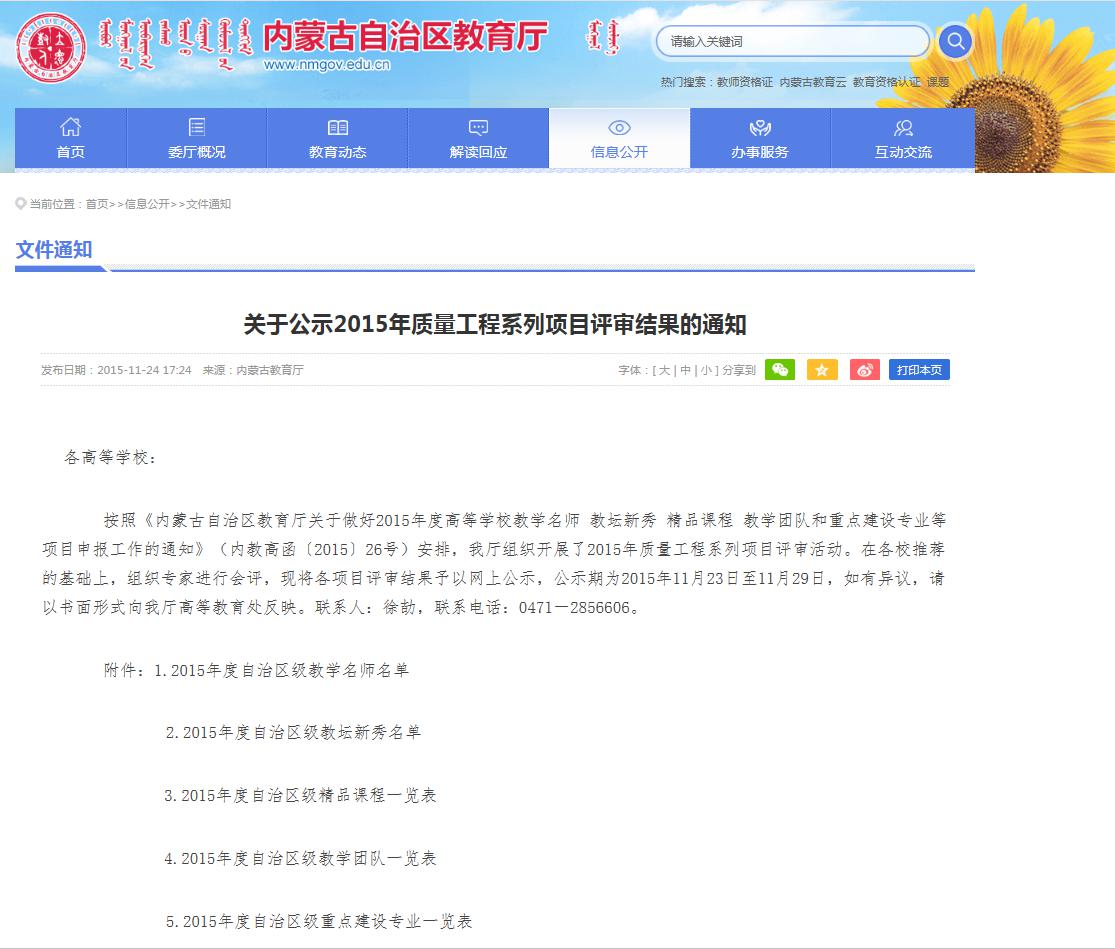This screenshot has width=1115, height=949.
Task: Go to 教育动态 navigation tab
Action: click(338, 138)
